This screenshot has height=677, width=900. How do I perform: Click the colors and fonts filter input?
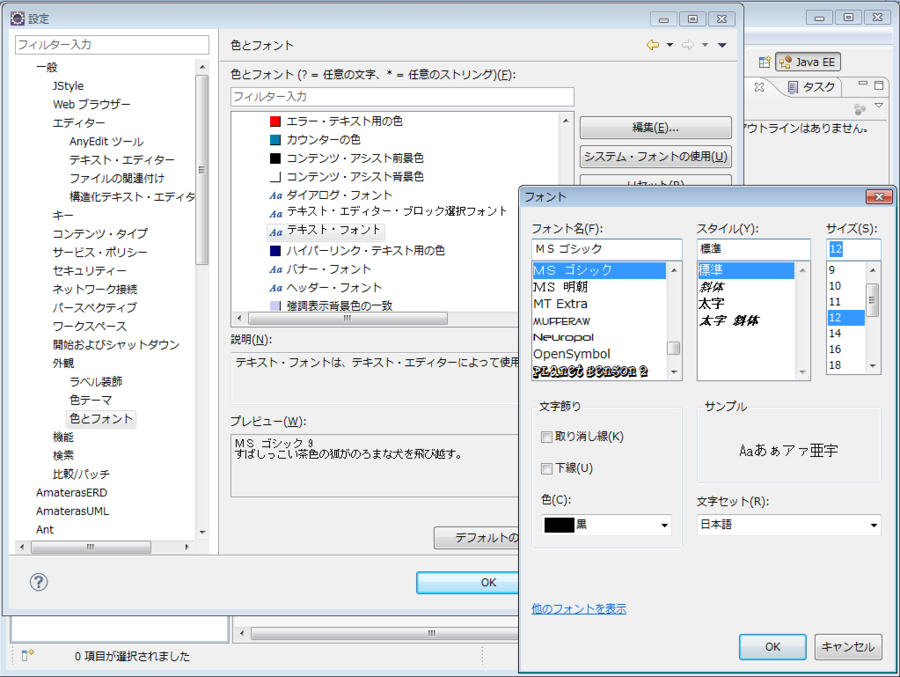tap(402, 96)
